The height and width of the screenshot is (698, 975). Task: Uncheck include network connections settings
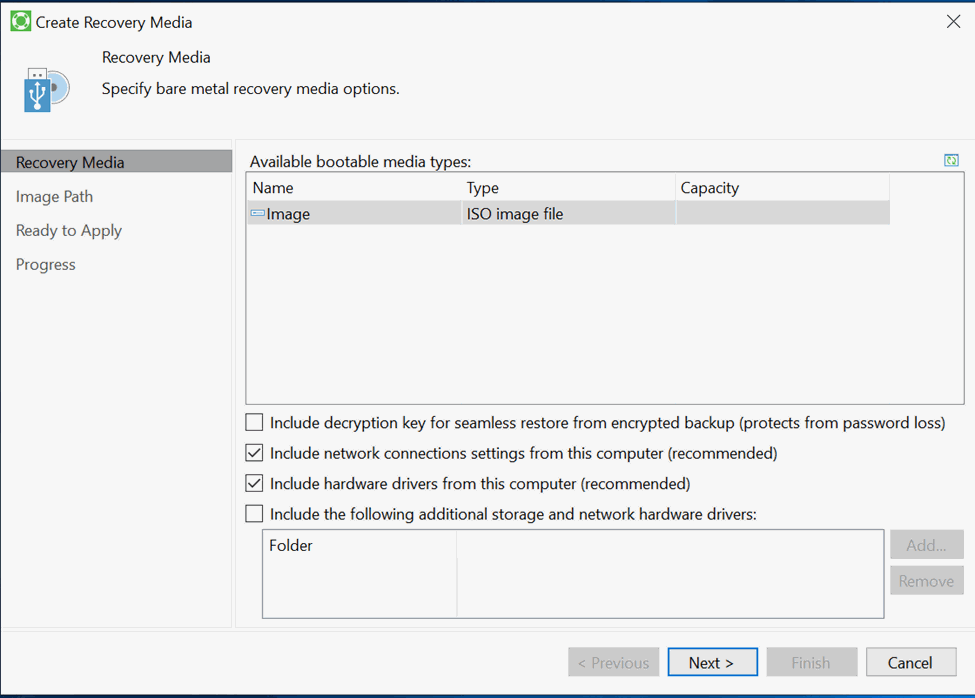(254, 453)
